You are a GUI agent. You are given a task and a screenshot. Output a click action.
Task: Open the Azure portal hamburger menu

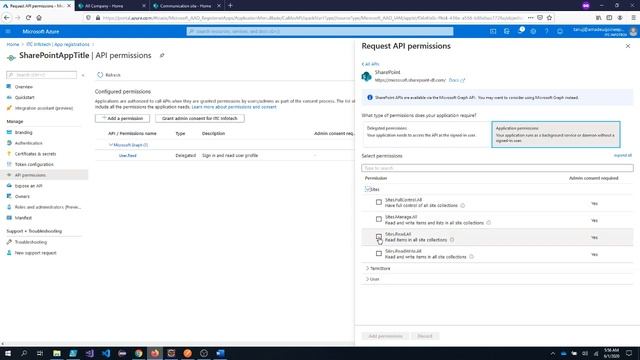click(8, 31)
